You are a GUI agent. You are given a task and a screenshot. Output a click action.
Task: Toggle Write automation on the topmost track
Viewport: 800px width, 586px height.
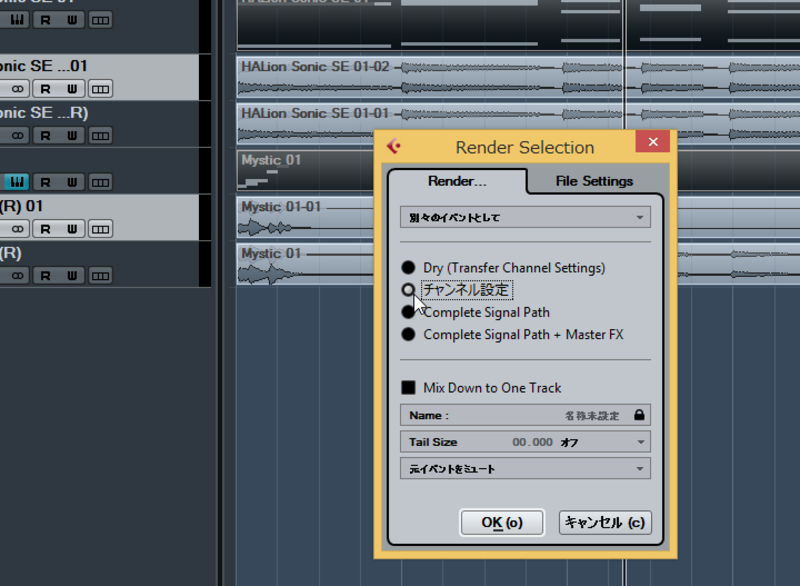72,20
